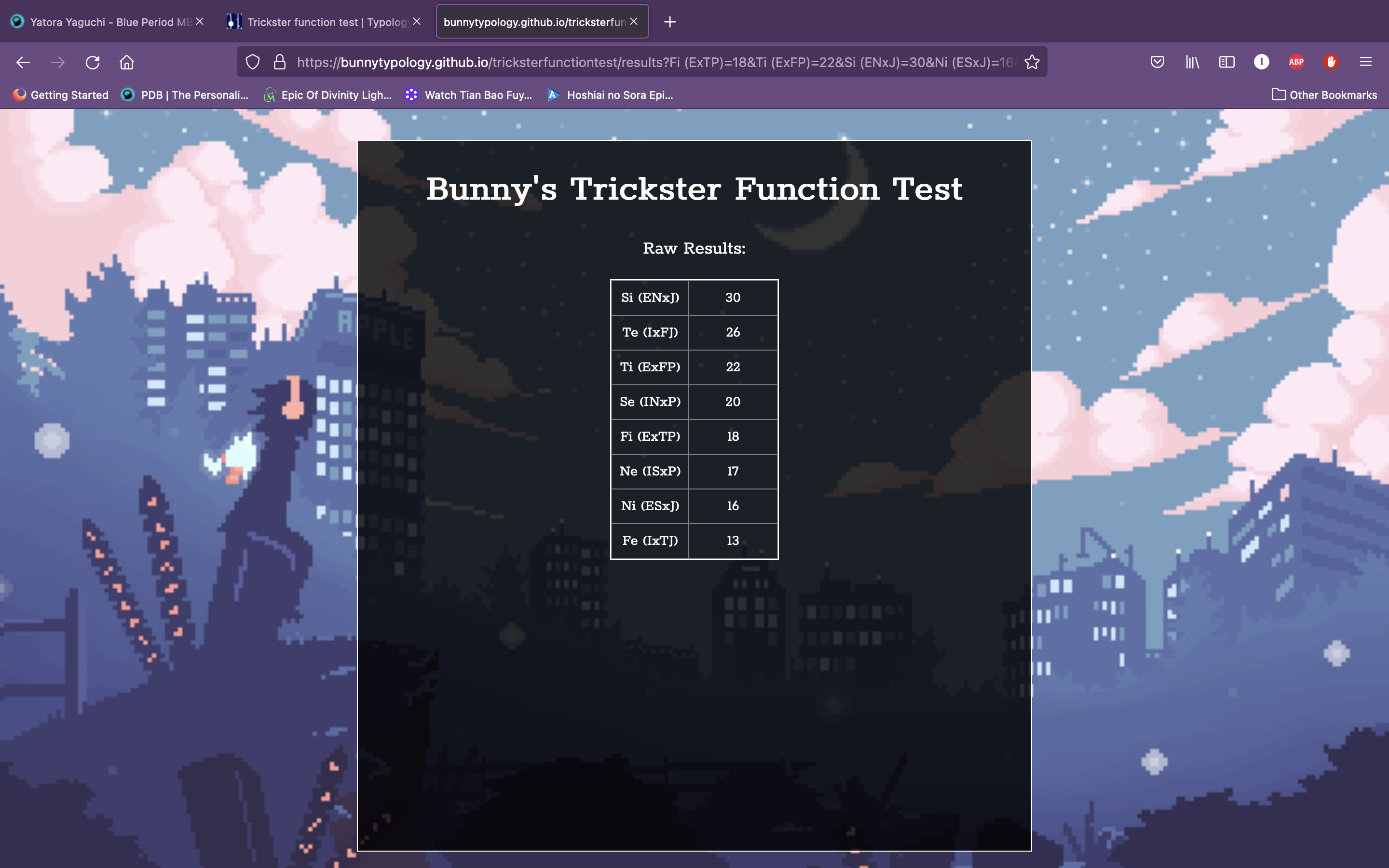Open Watch Tian Bao Fuy bookmark
1389x868 pixels.
468,95
